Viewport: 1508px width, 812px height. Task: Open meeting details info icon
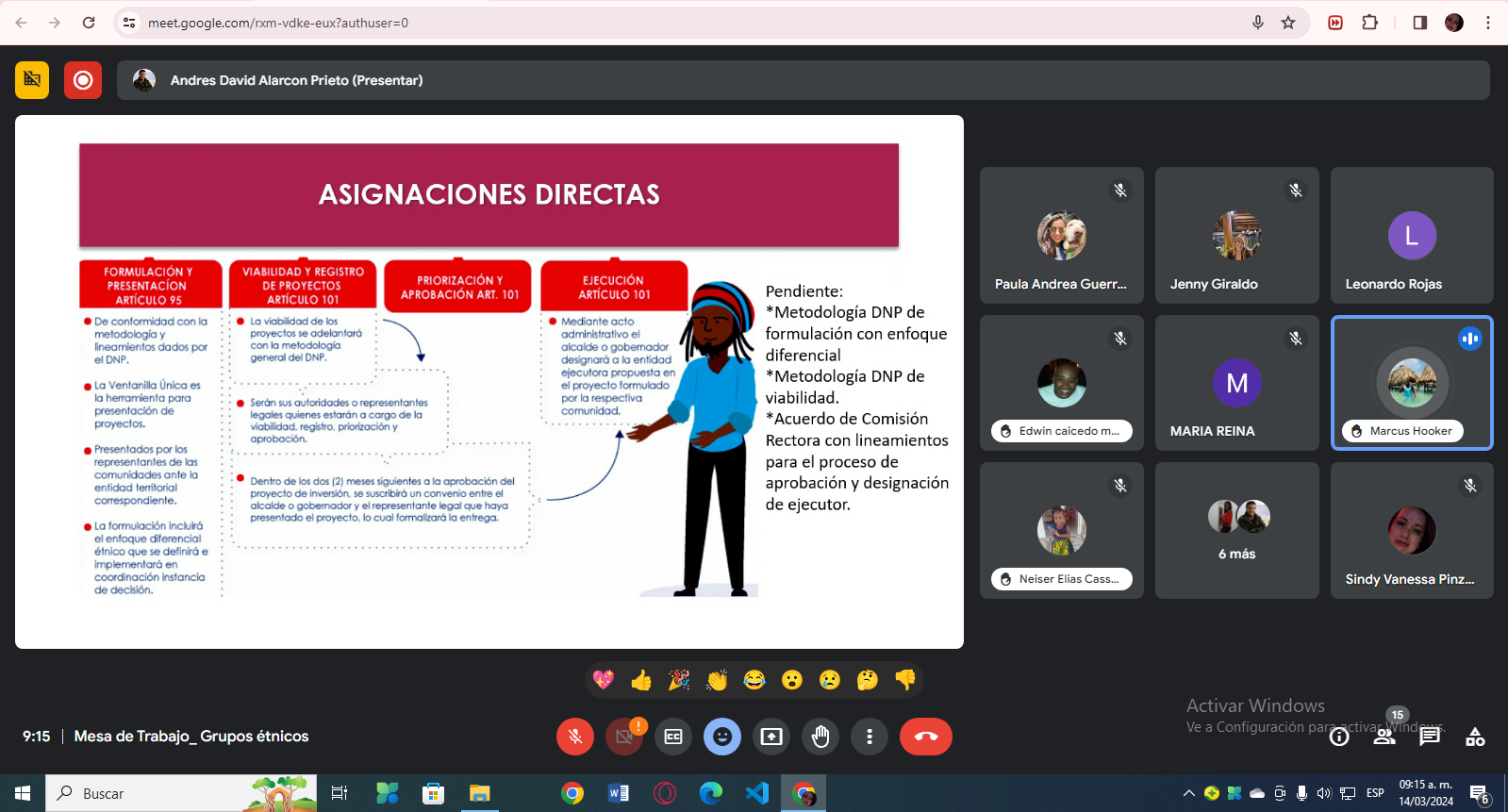(1339, 737)
